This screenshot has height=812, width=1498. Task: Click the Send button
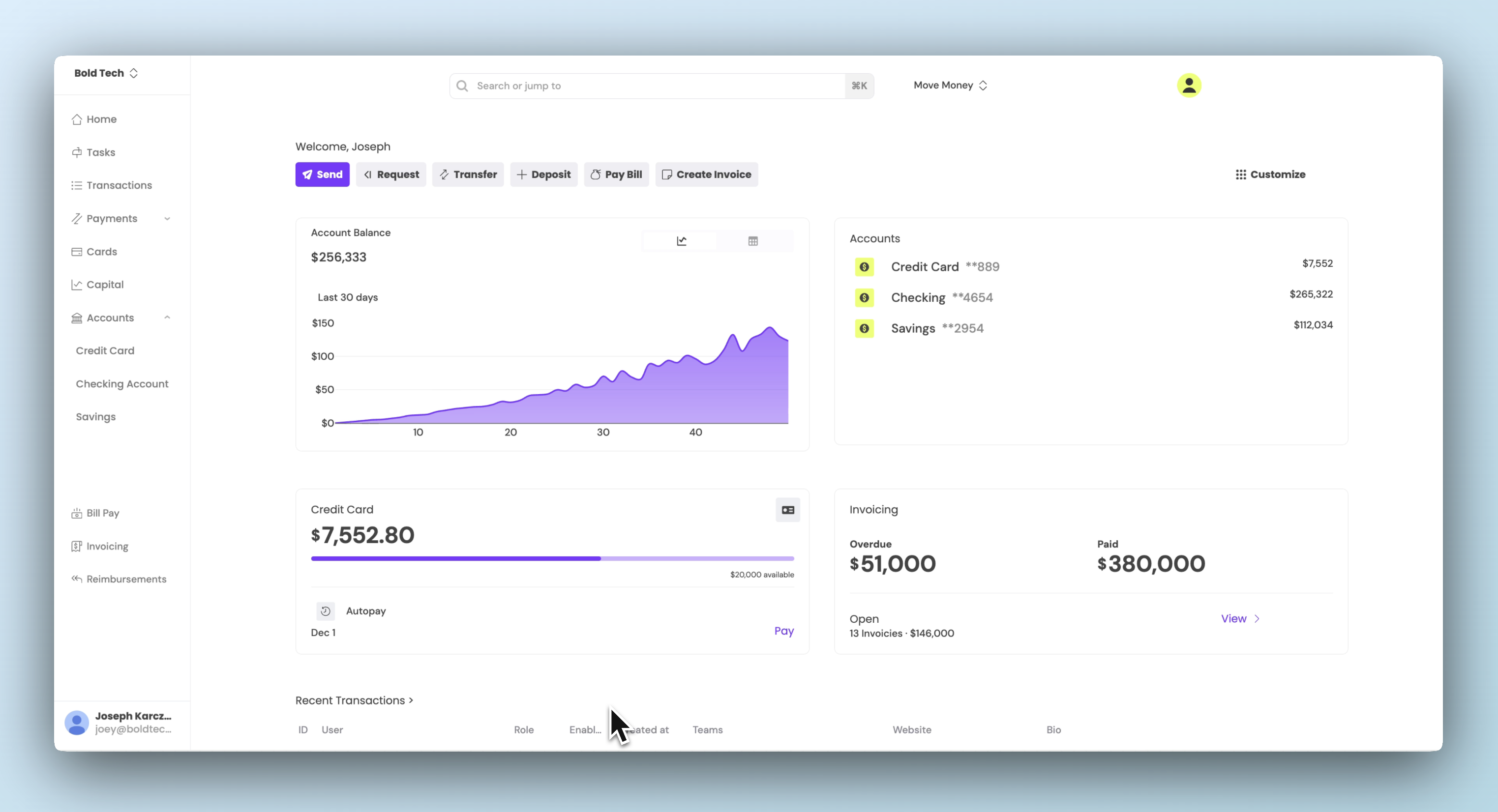(322, 174)
